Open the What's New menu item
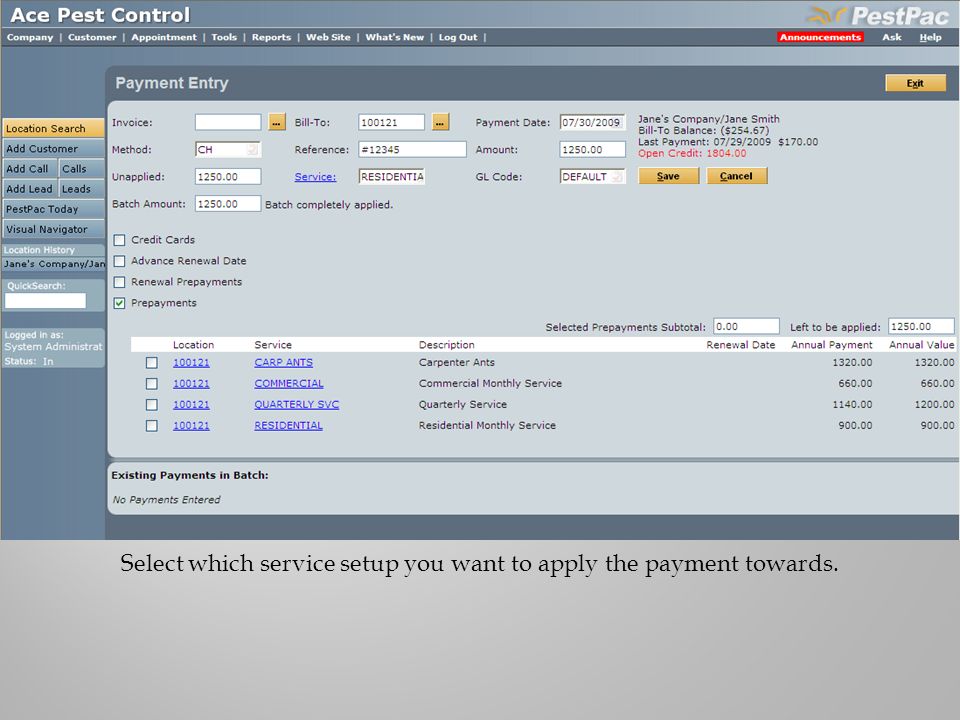Image resolution: width=960 pixels, height=720 pixels. pos(394,37)
